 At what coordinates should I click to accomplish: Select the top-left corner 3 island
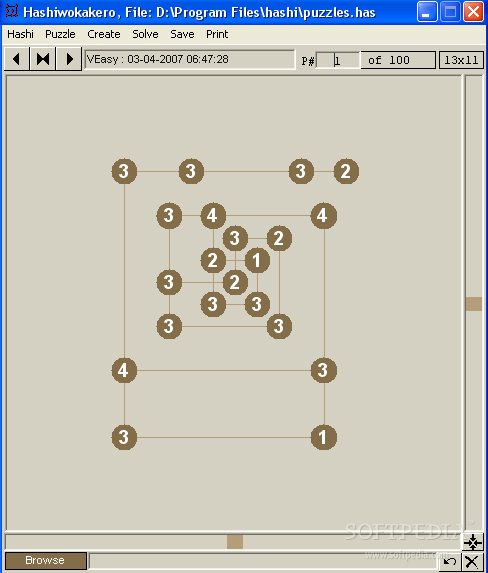[x=124, y=171]
